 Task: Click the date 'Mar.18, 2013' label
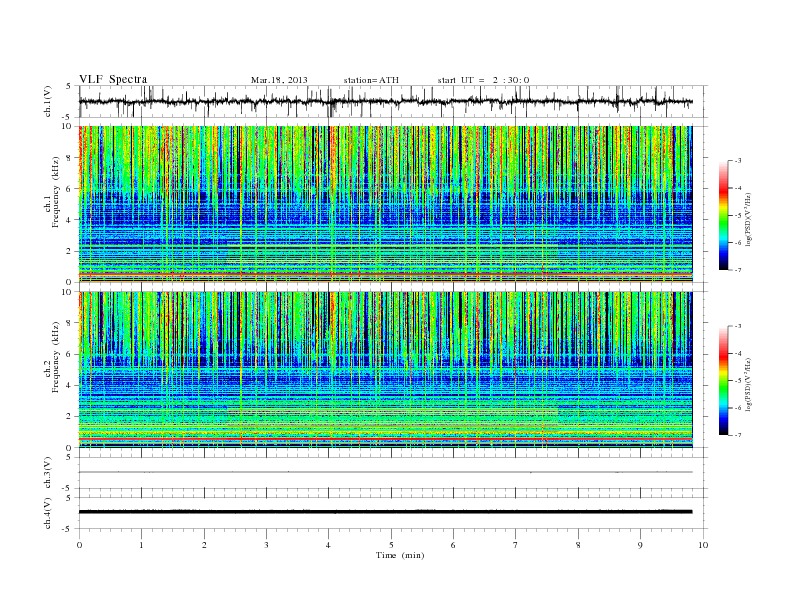pyautogui.click(x=279, y=80)
